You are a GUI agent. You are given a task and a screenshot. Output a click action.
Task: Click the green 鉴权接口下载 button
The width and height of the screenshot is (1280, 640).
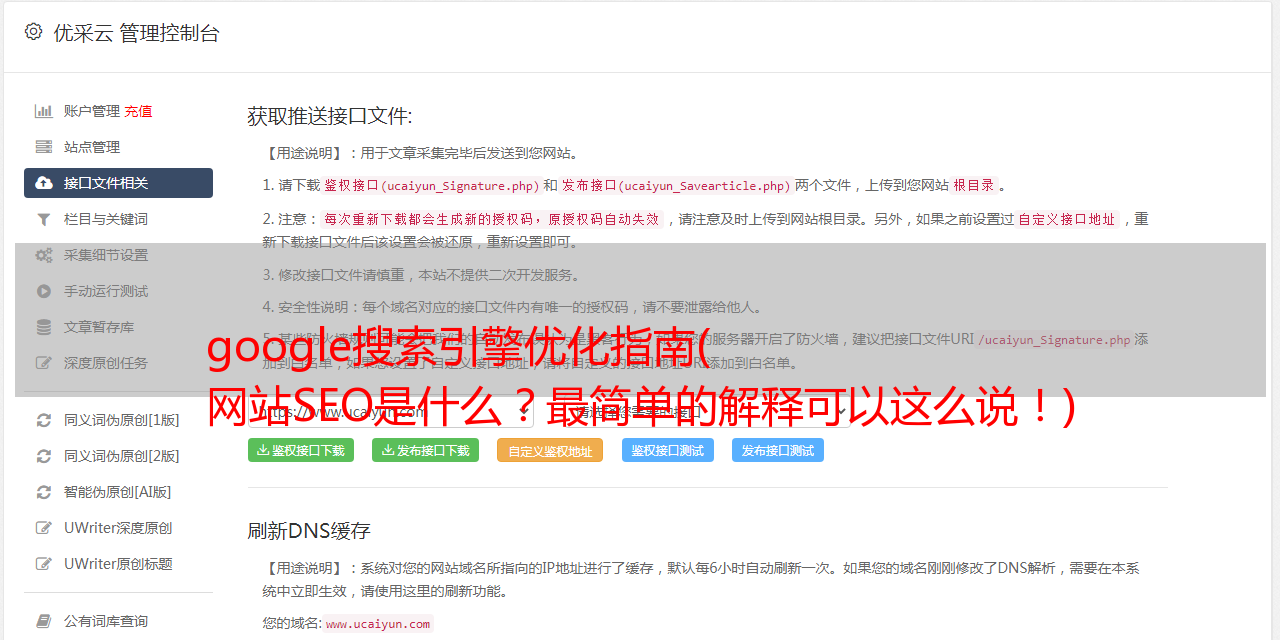(x=301, y=450)
